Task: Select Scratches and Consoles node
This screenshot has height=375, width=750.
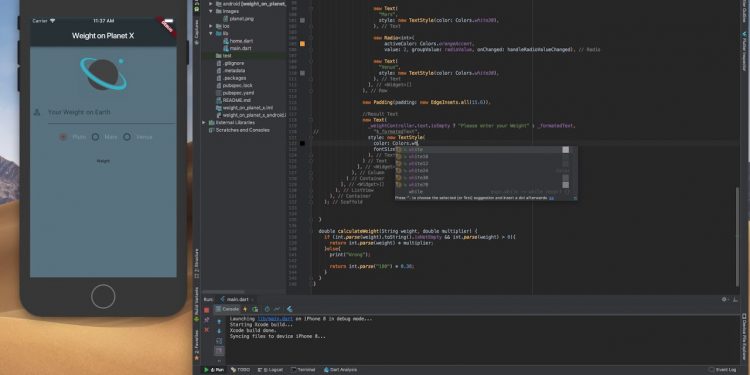Action: tap(243, 130)
